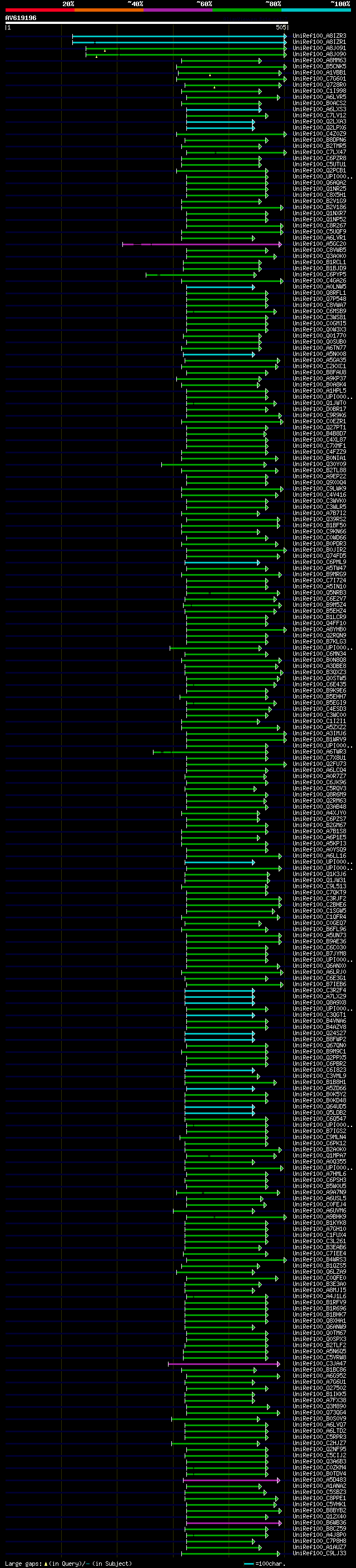Screen dimensions: 356x1568
Task: Click the white query sequence bar
Action: [x=146, y=23]
